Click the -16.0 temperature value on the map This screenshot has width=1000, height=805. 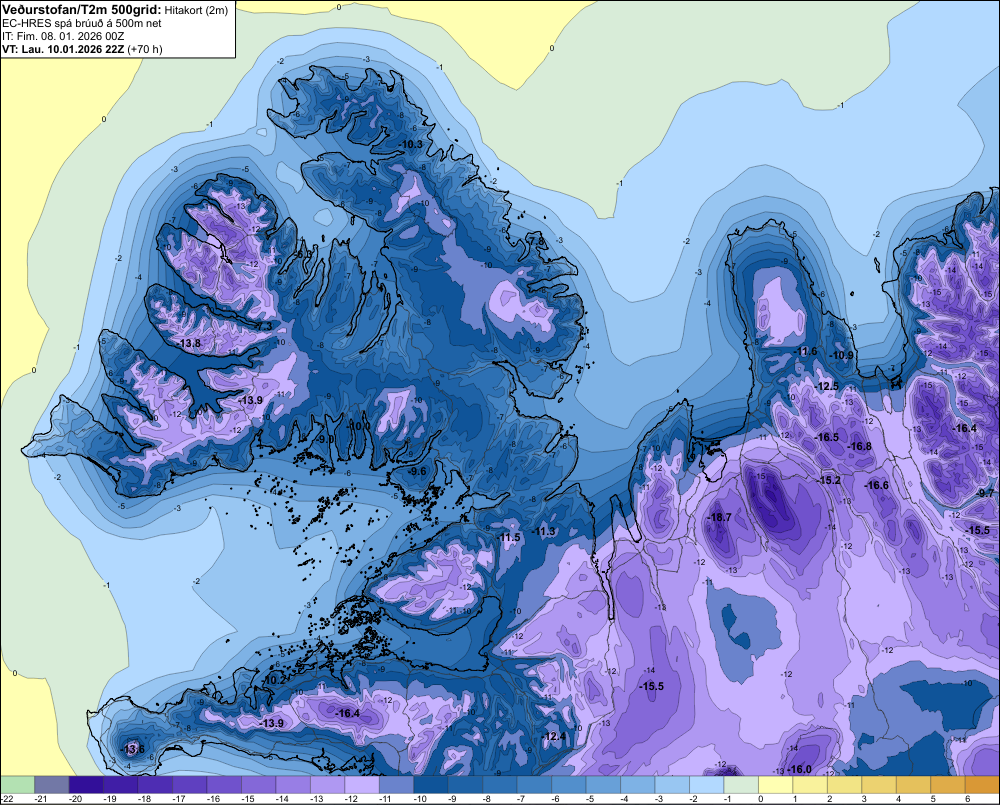[x=798, y=769]
